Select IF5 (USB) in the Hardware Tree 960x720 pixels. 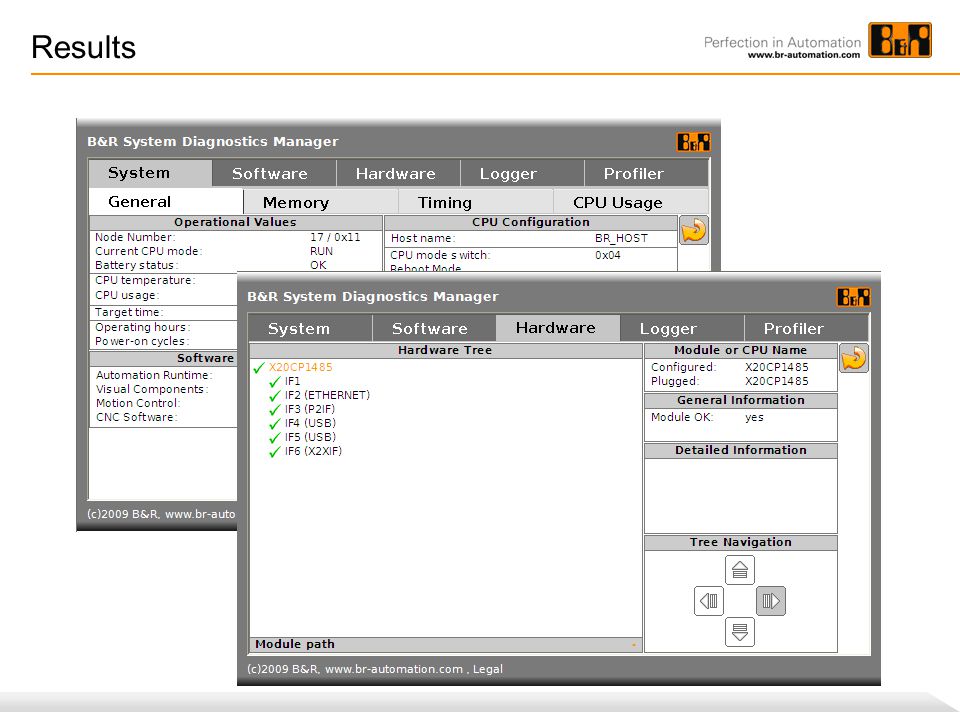[x=310, y=438]
